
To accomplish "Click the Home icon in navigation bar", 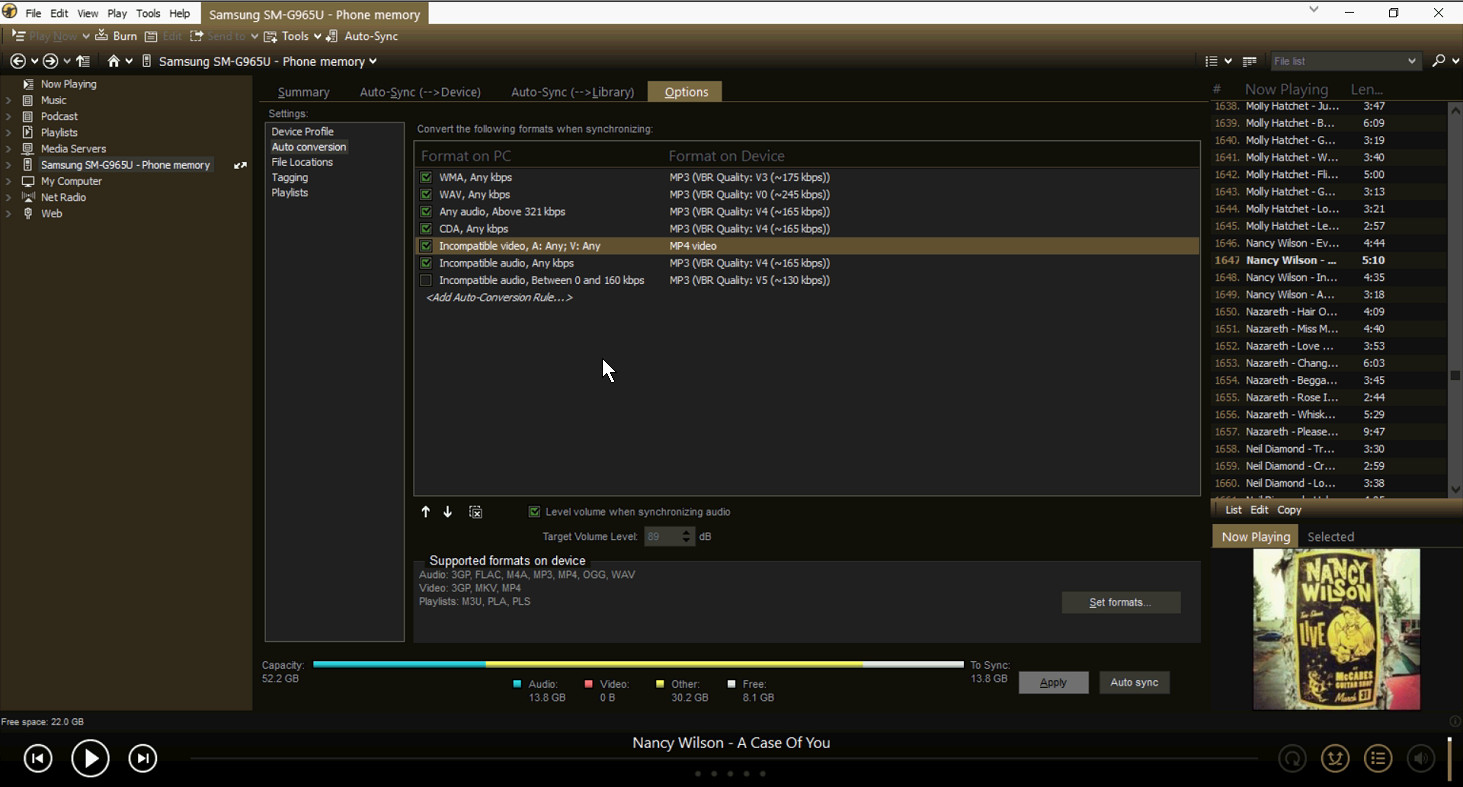I will click(x=113, y=61).
